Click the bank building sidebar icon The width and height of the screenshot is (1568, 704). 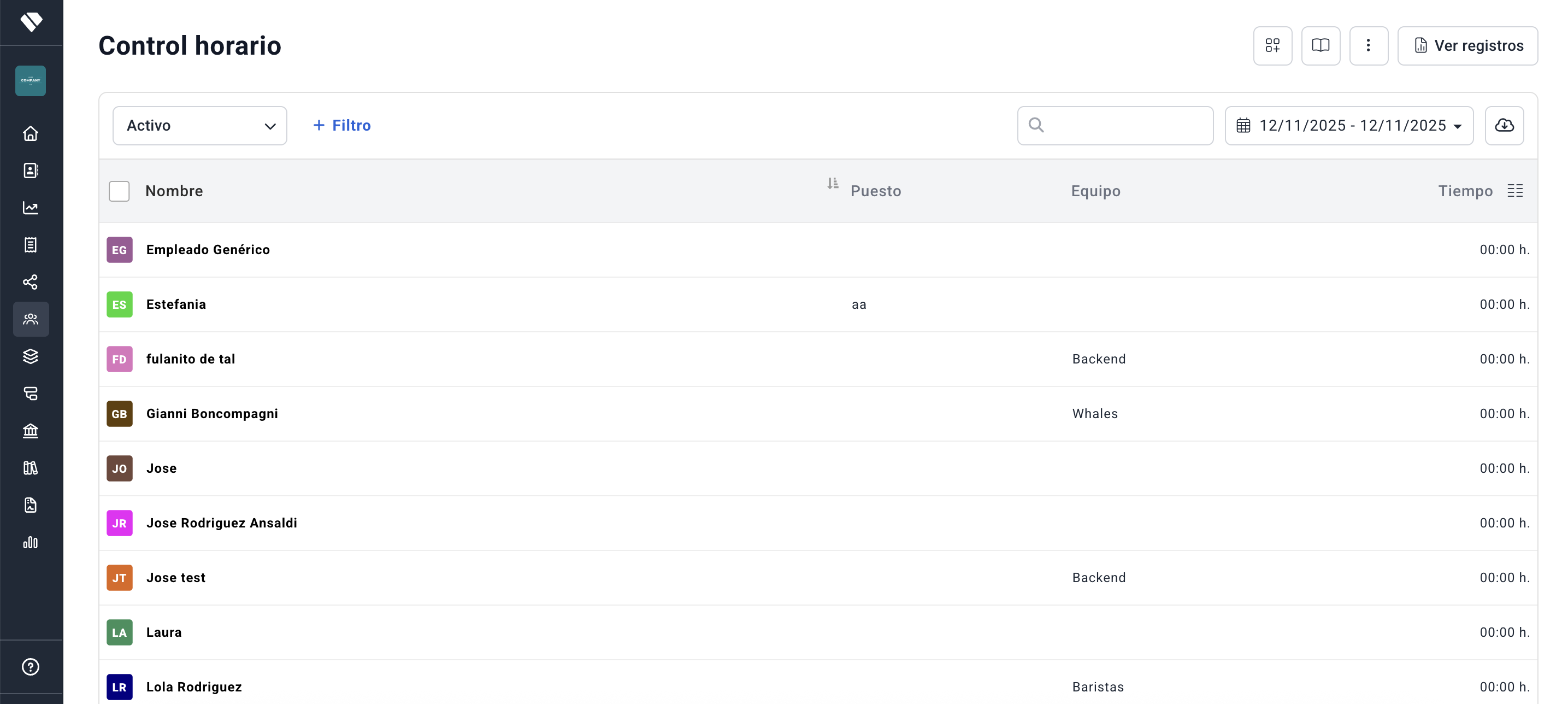click(31, 431)
